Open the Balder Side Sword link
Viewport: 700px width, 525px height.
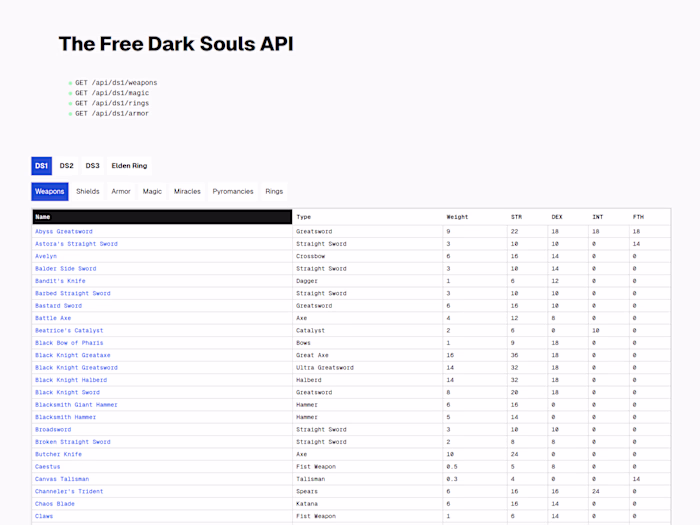click(x=66, y=269)
